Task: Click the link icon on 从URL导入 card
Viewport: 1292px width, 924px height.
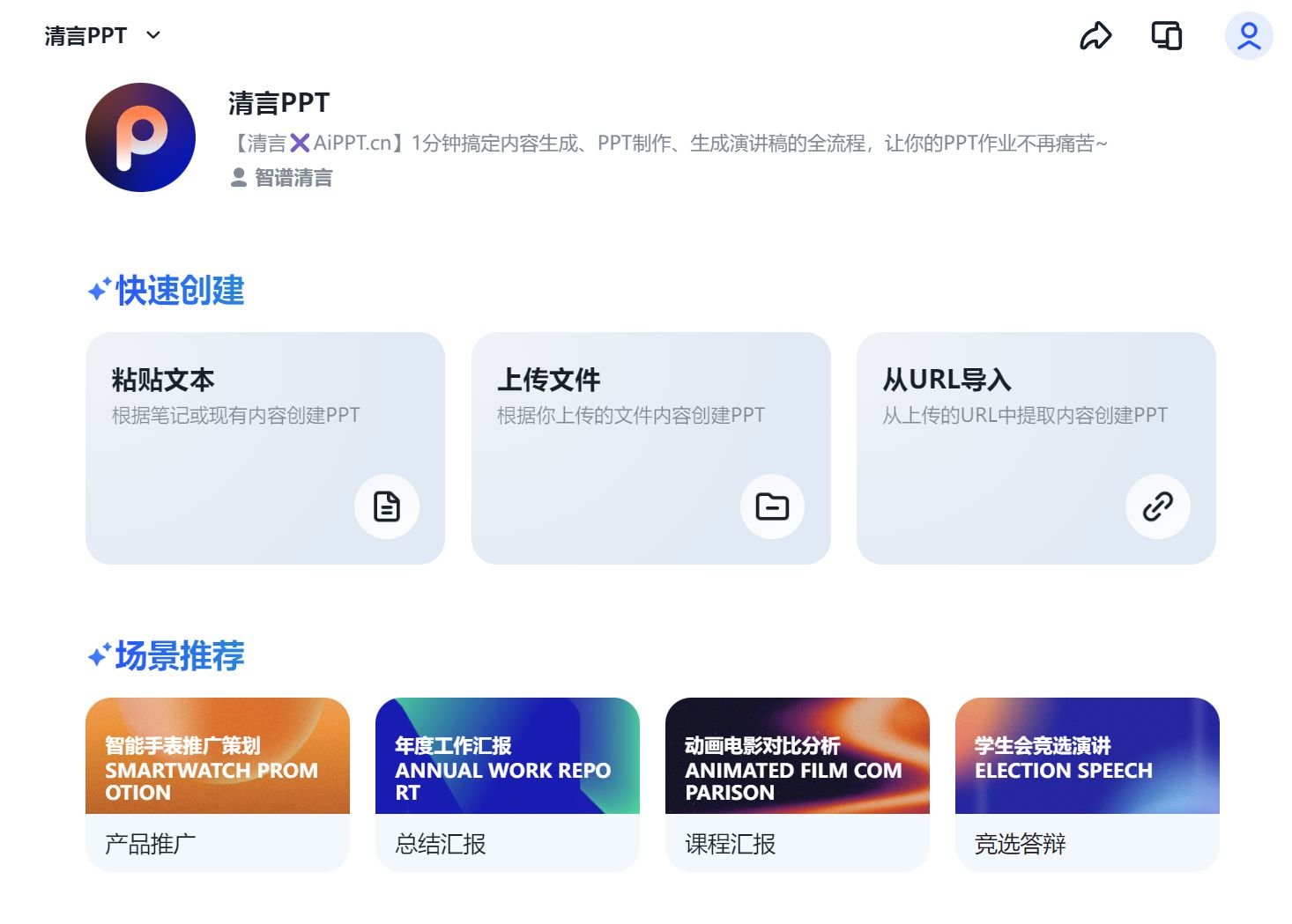Action: pos(1157,506)
